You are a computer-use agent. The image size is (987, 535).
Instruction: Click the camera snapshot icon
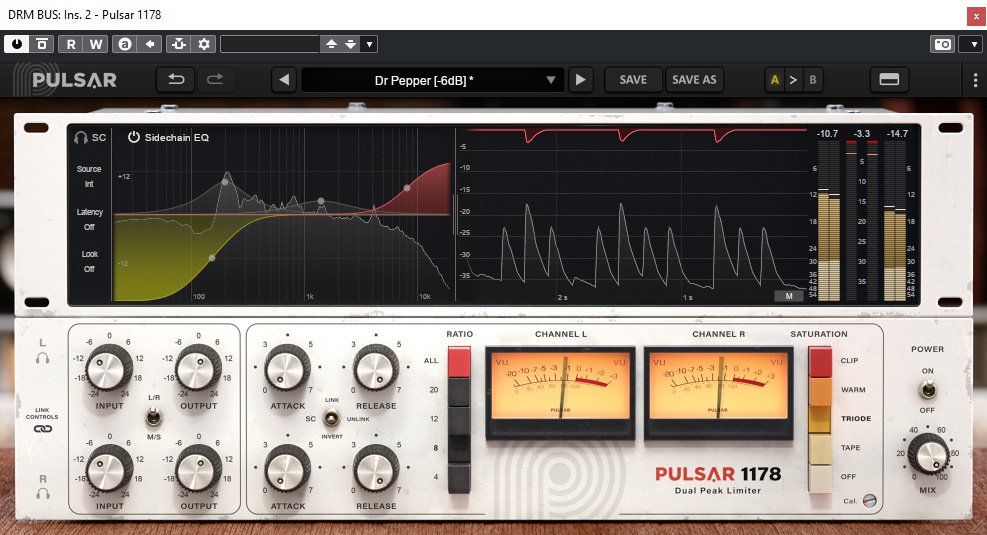[x=942, y=44]
